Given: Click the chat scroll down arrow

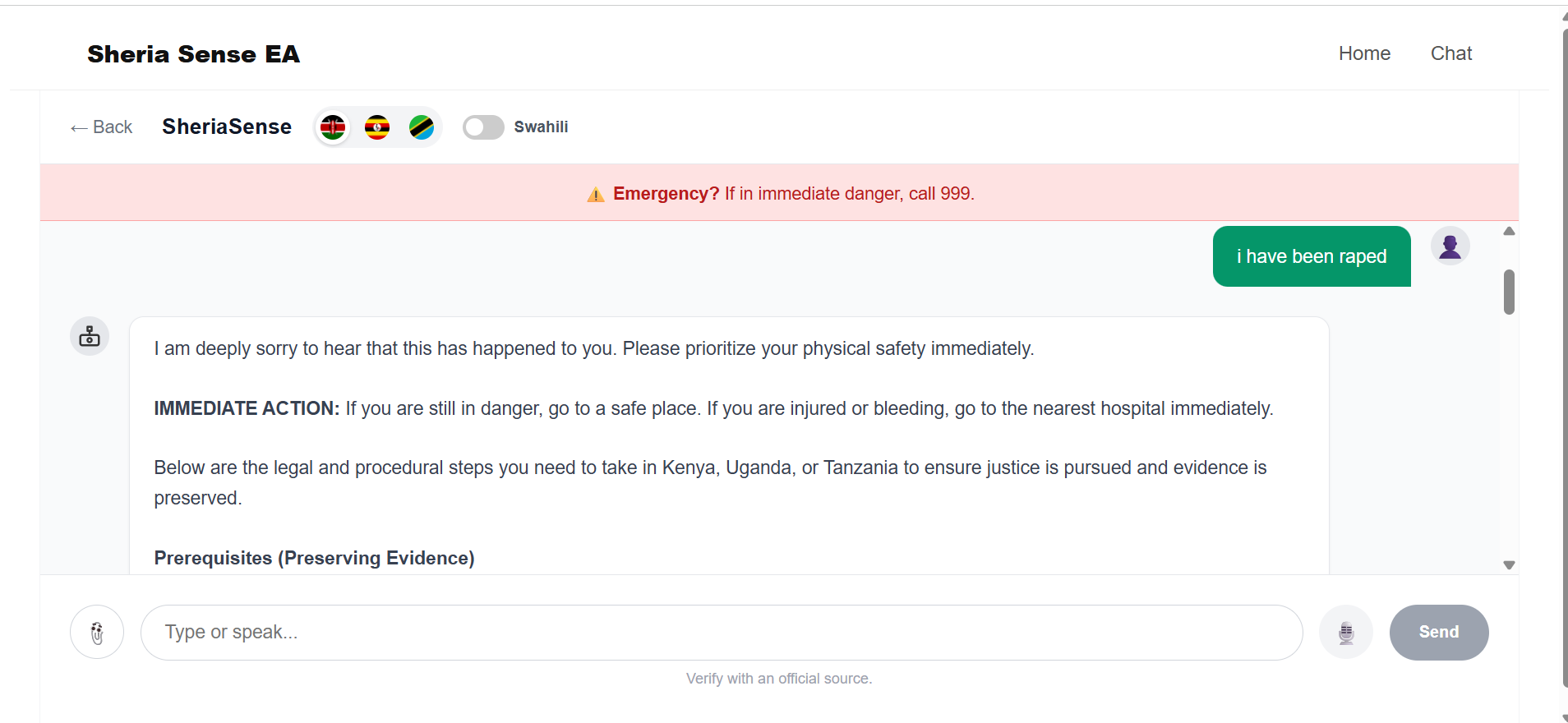Looking at the screenshot, I should tap(1509, 565).
